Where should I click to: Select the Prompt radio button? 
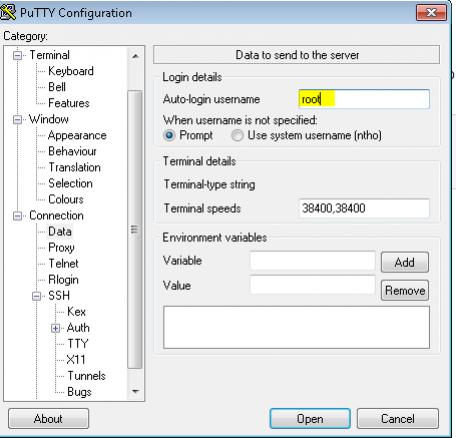[x=169, y=135]
